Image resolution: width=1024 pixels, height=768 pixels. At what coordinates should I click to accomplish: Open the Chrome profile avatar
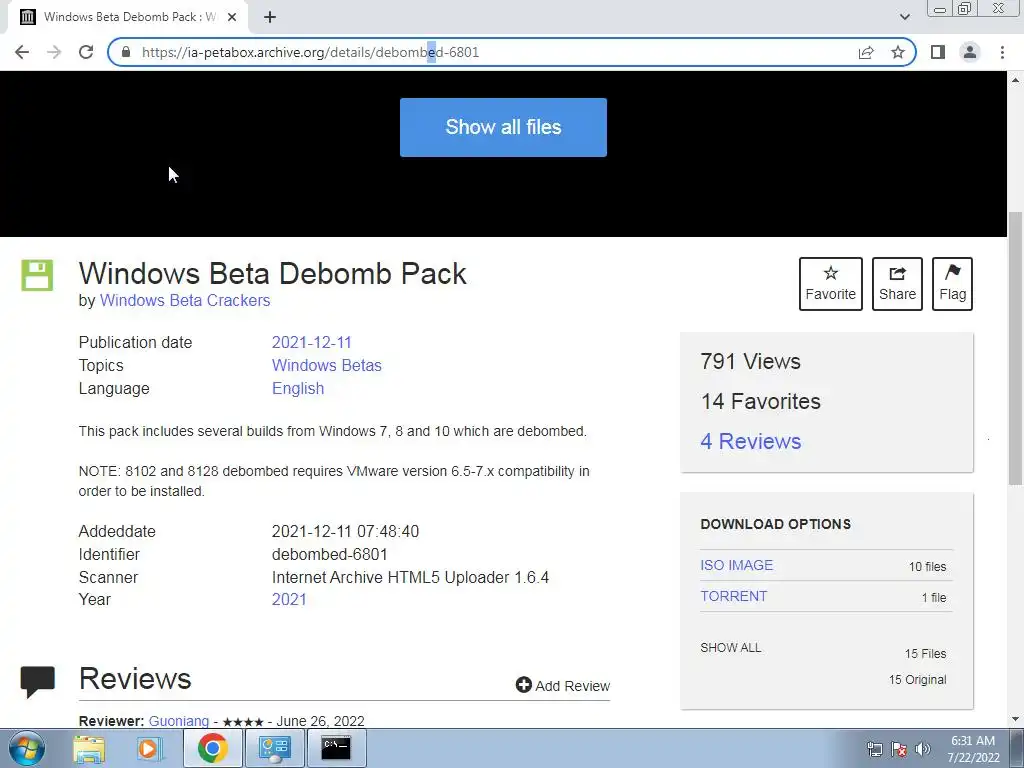(x=970, y=52)
